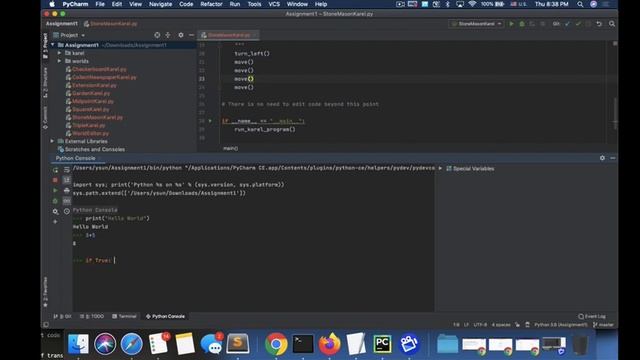
Task: Open the Structure side tool window
Action: click(45, 82)
